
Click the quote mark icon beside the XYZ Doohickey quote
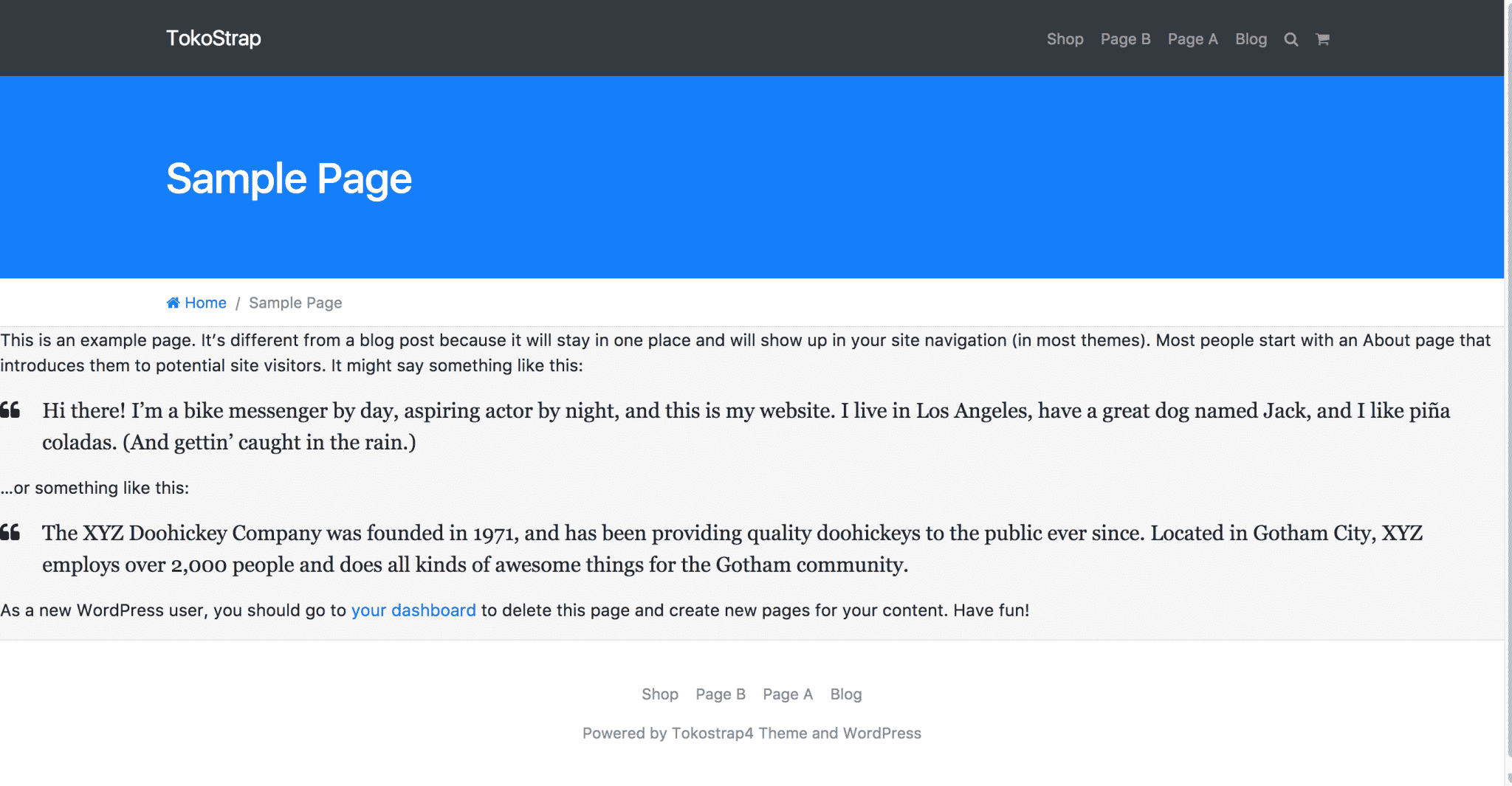click(x=10, y=533)
